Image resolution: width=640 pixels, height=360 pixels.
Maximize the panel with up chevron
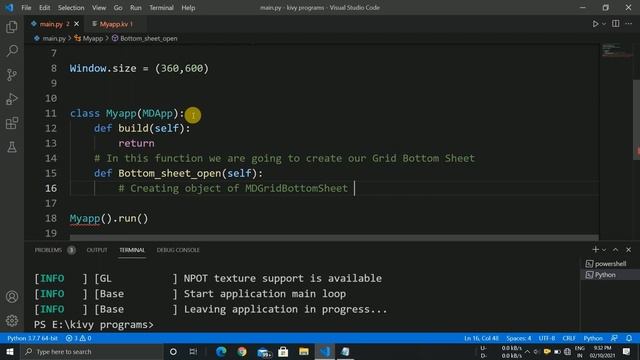click(616, 249)
